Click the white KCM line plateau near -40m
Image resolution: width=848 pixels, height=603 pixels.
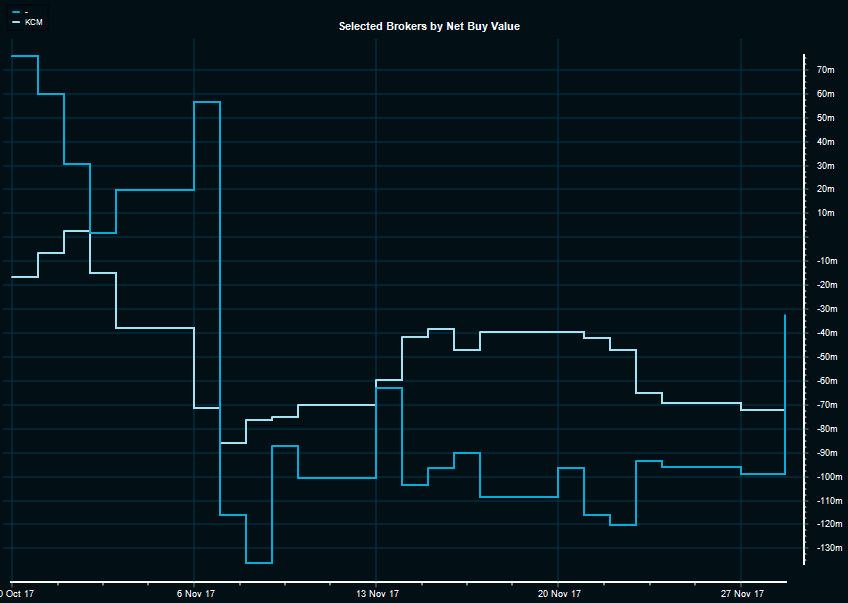coord(530,331)
